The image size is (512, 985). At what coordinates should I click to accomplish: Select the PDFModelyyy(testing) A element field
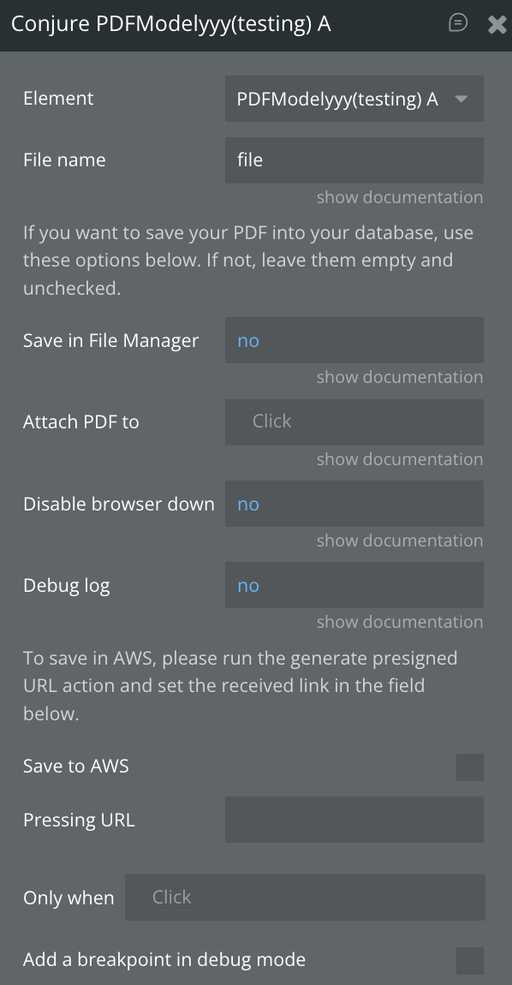tap(354, 99)
